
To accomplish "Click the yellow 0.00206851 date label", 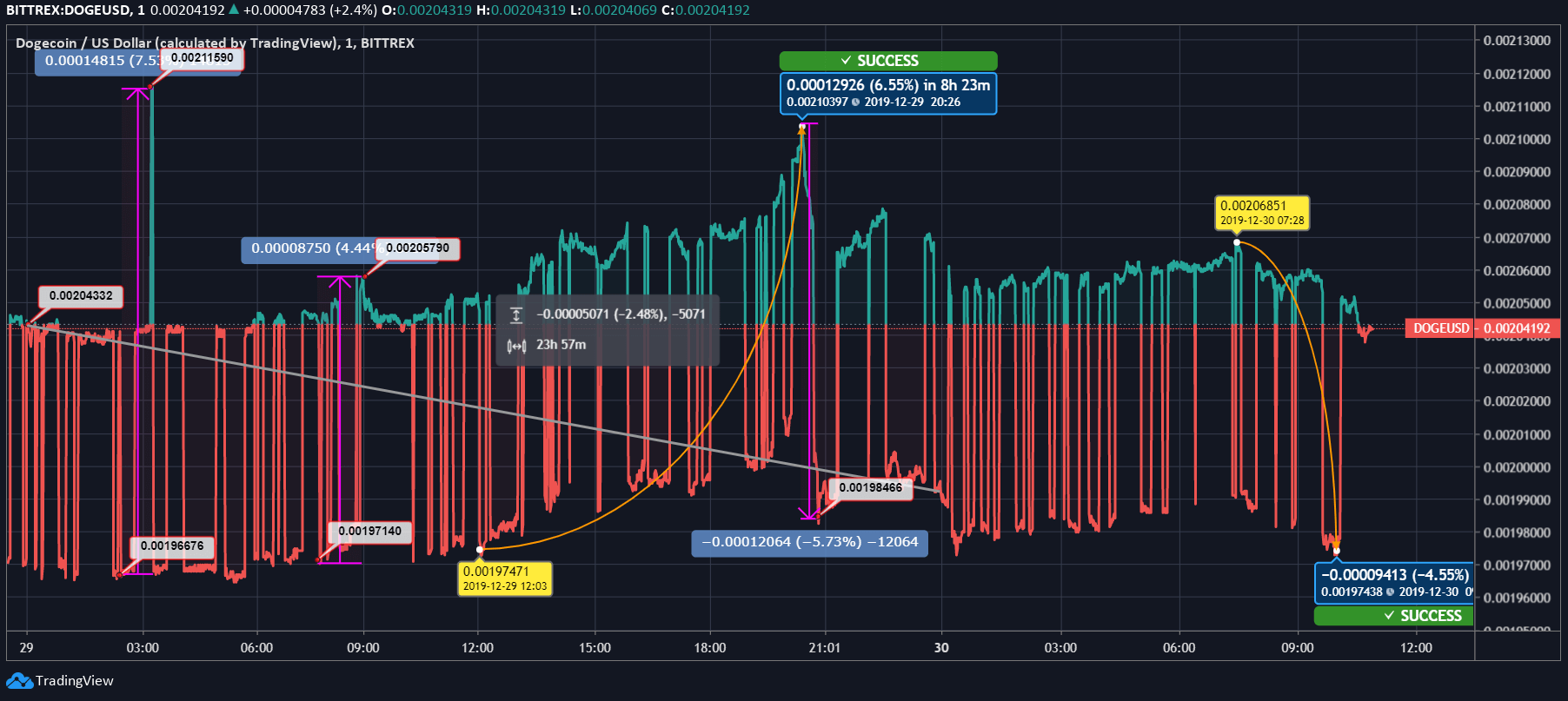I will (x=1261, y=213).
